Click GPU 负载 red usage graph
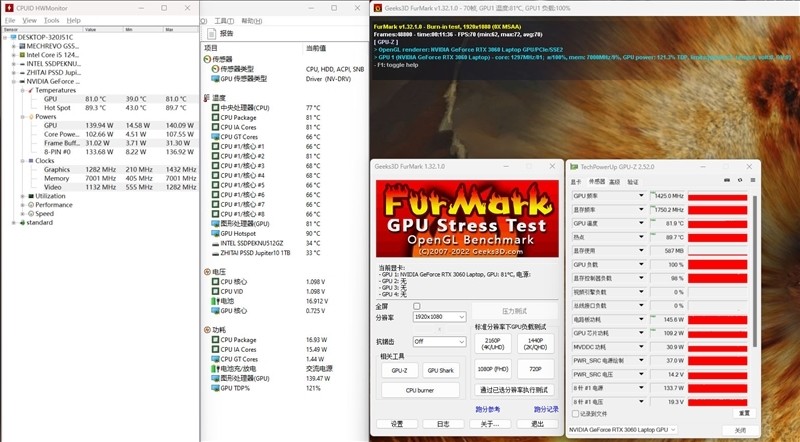 pyautogui.click(x=717, y=265)
